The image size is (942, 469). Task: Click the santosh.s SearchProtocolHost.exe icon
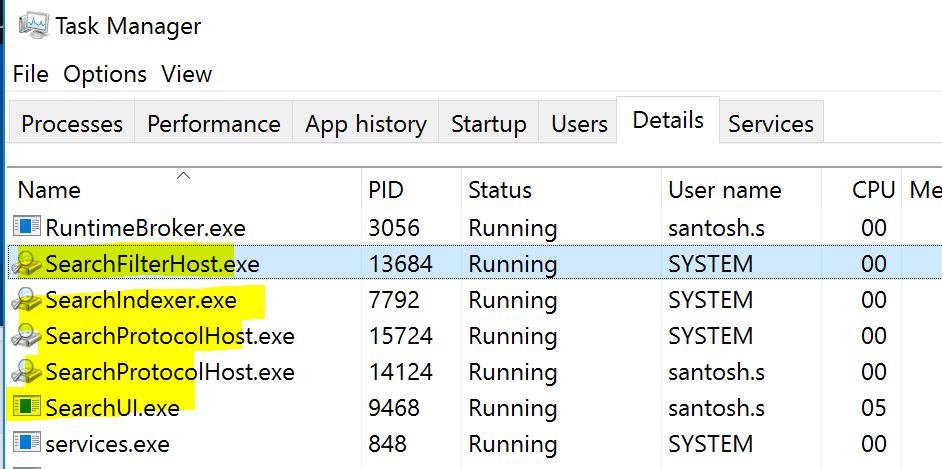tap(26, 372)
